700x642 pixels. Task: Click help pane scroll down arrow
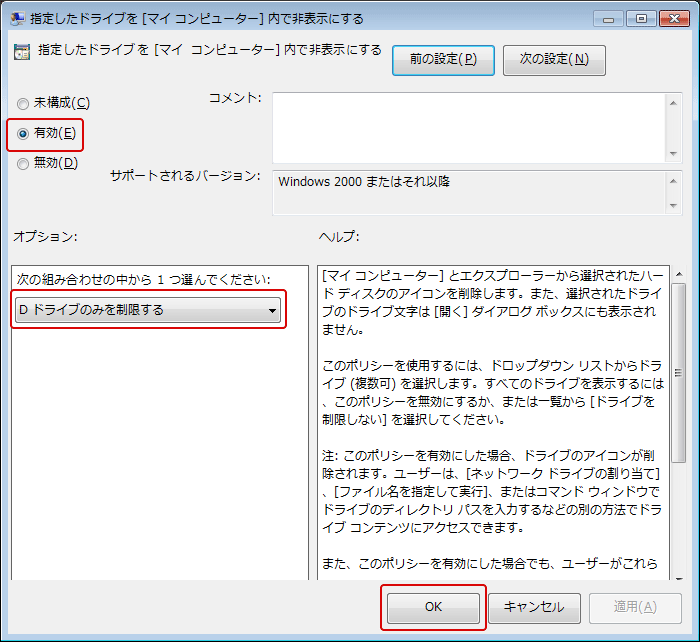point(679,578)
